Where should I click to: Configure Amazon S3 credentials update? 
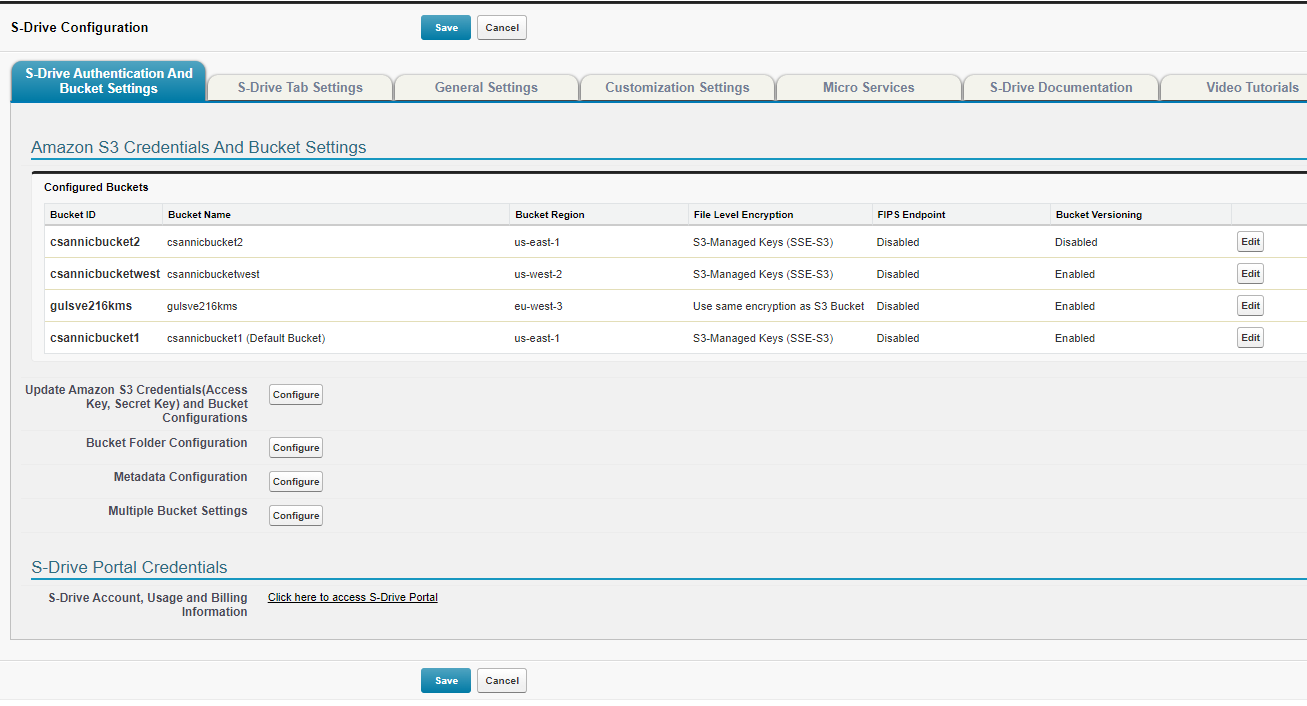(296, 395)
